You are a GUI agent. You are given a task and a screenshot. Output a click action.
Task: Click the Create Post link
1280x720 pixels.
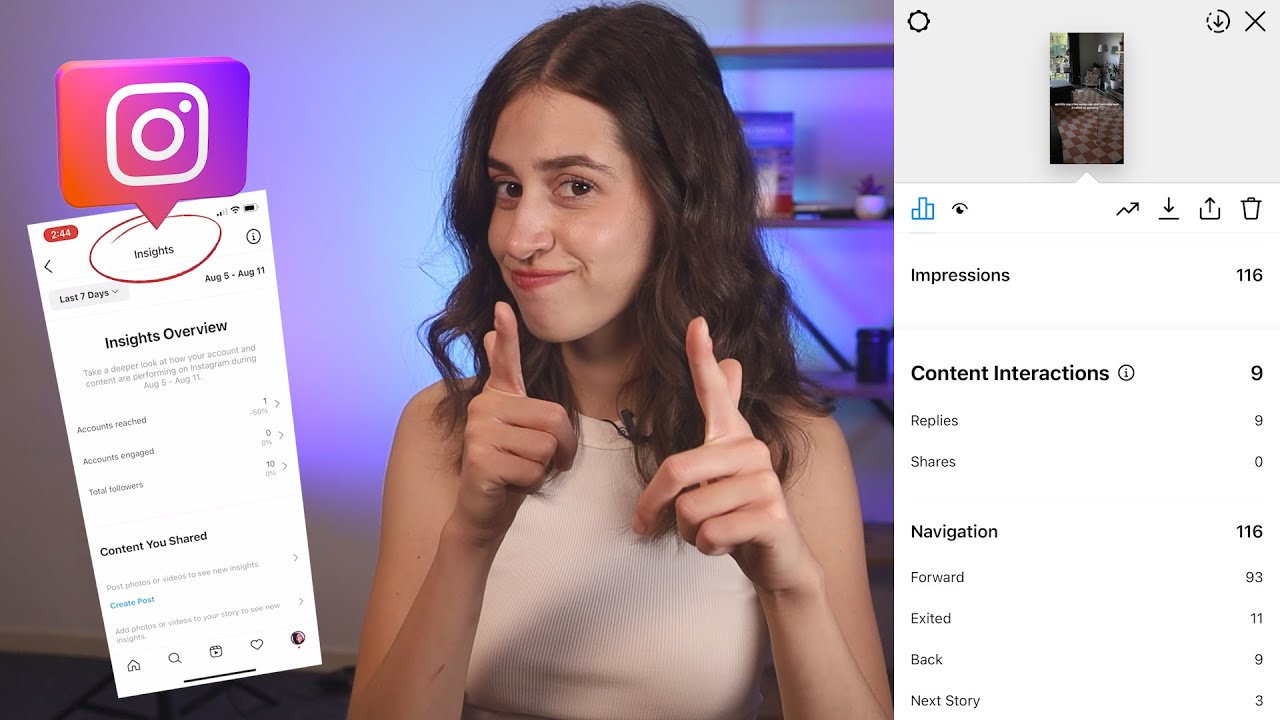point(132,603)
